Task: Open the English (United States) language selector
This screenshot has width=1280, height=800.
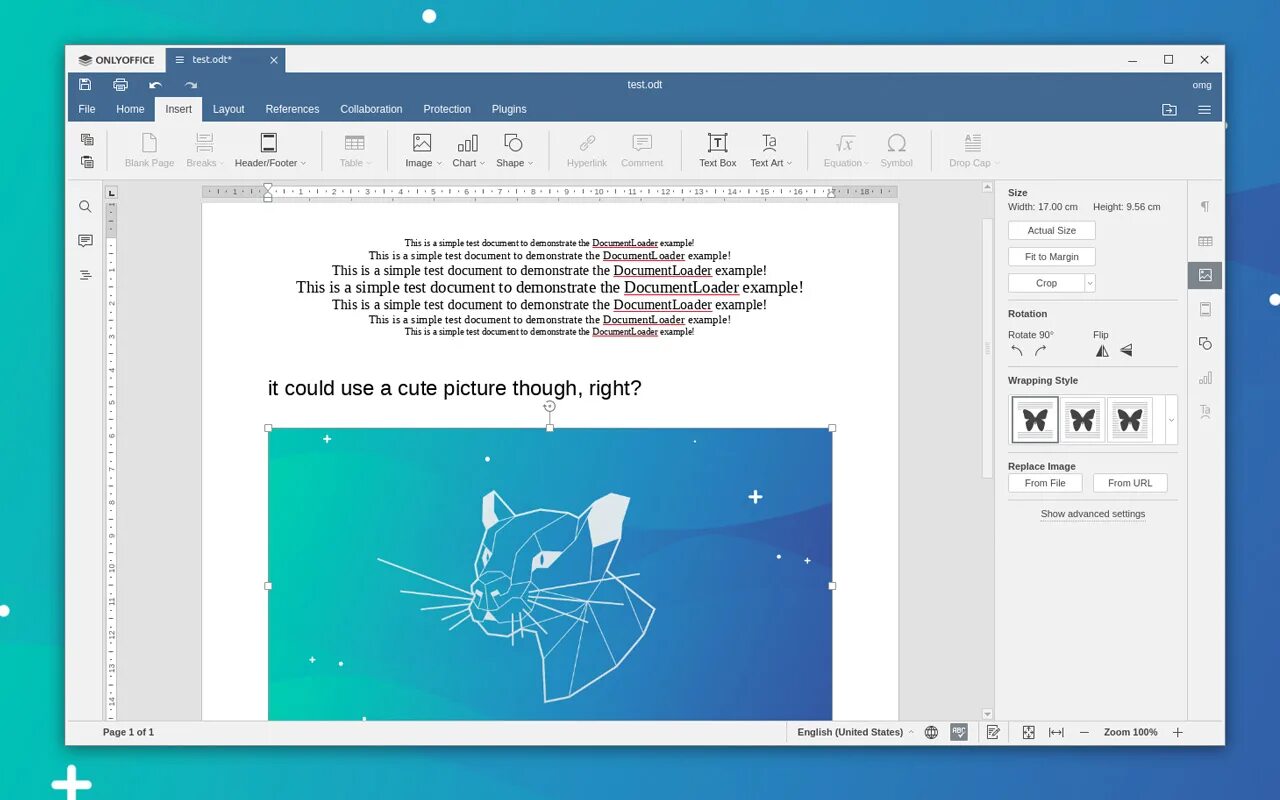Action: click(855, 732)
